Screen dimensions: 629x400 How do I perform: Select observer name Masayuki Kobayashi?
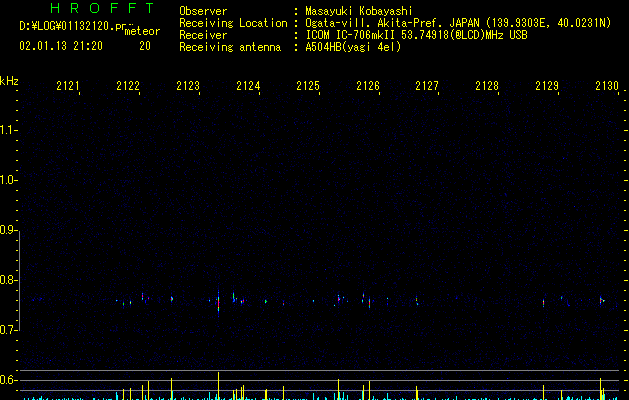359,11
